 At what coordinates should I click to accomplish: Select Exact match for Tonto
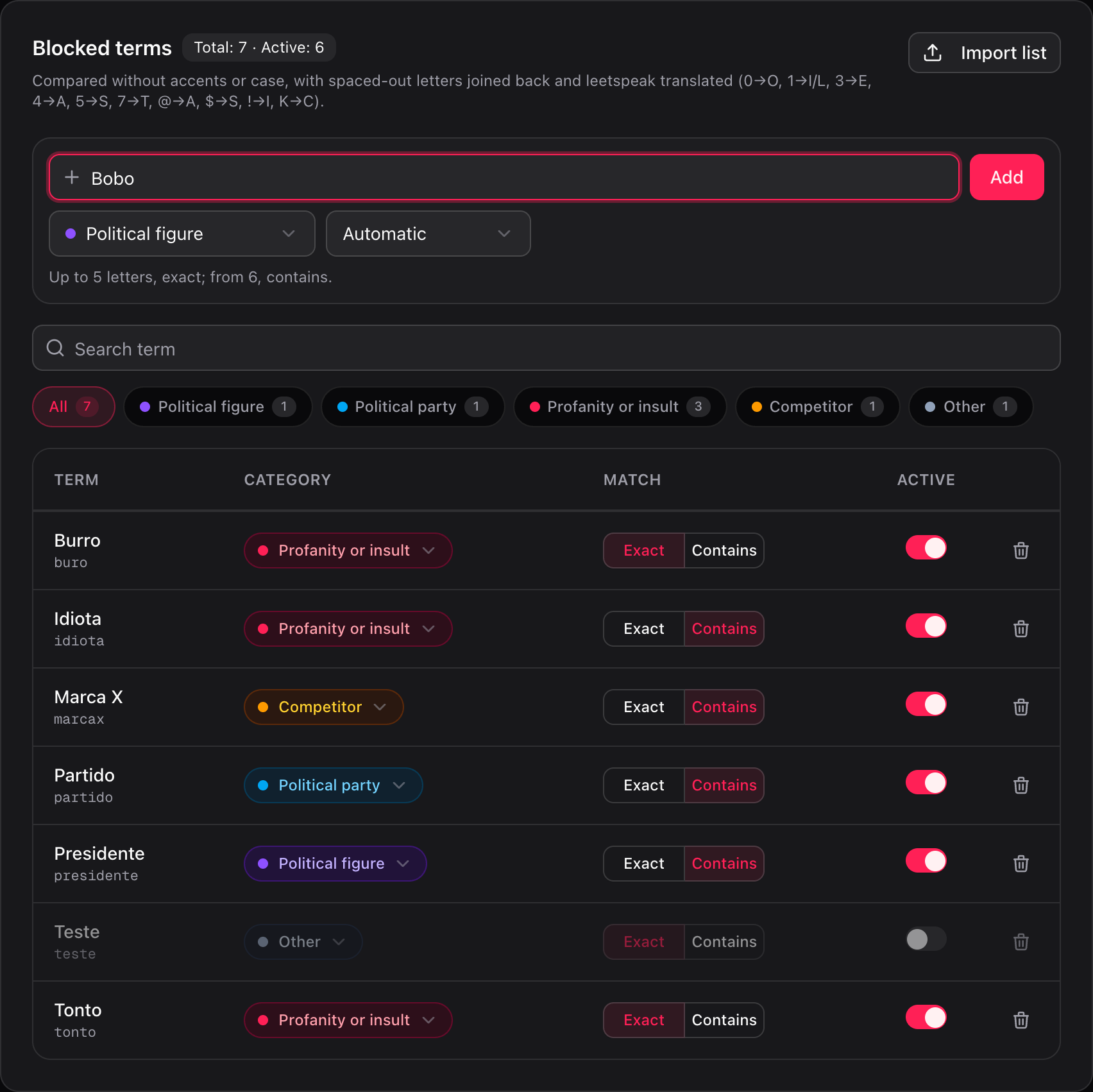pos(644,1020)
